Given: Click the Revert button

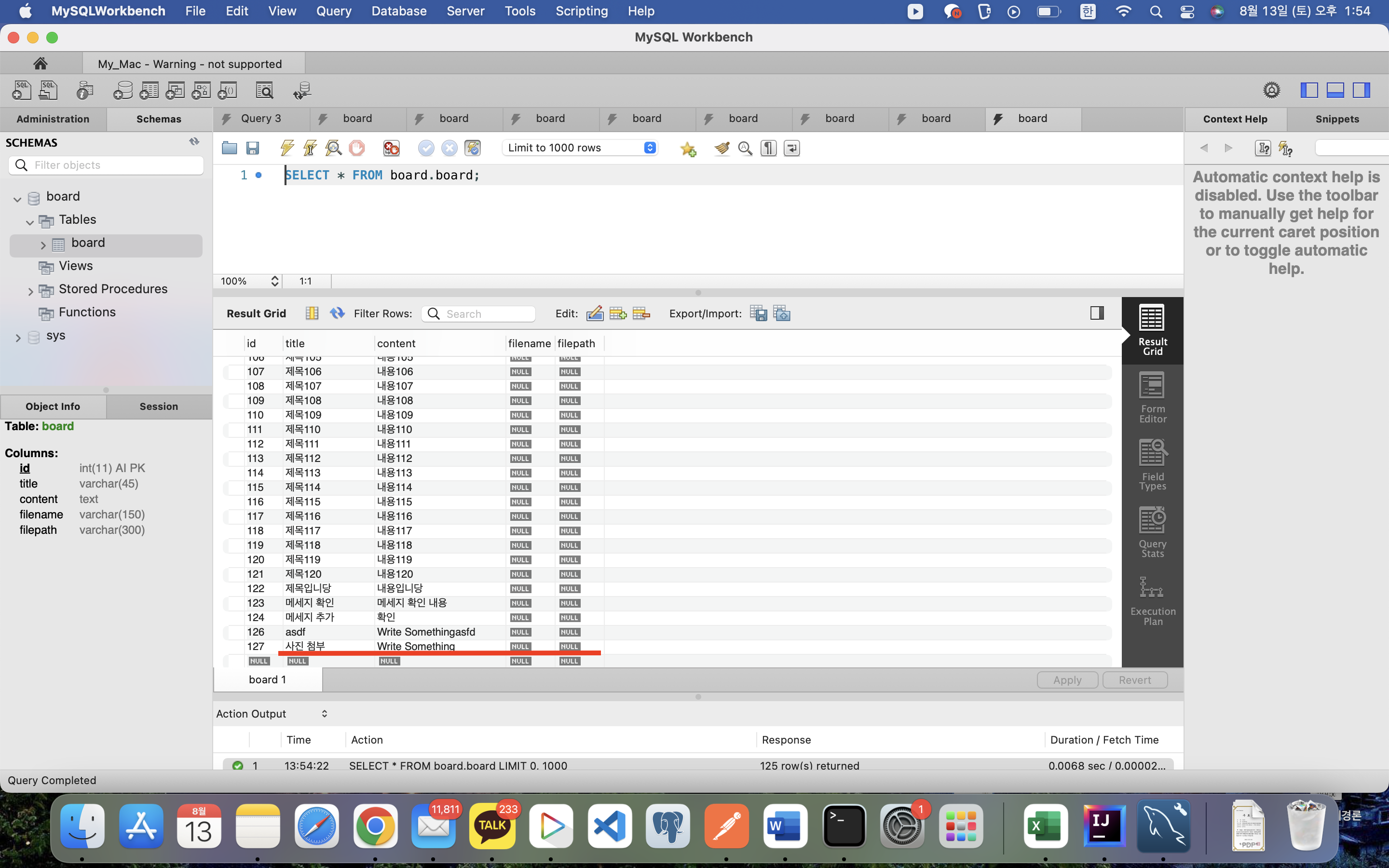Looking at the screenshot, I should point(1135,680).
